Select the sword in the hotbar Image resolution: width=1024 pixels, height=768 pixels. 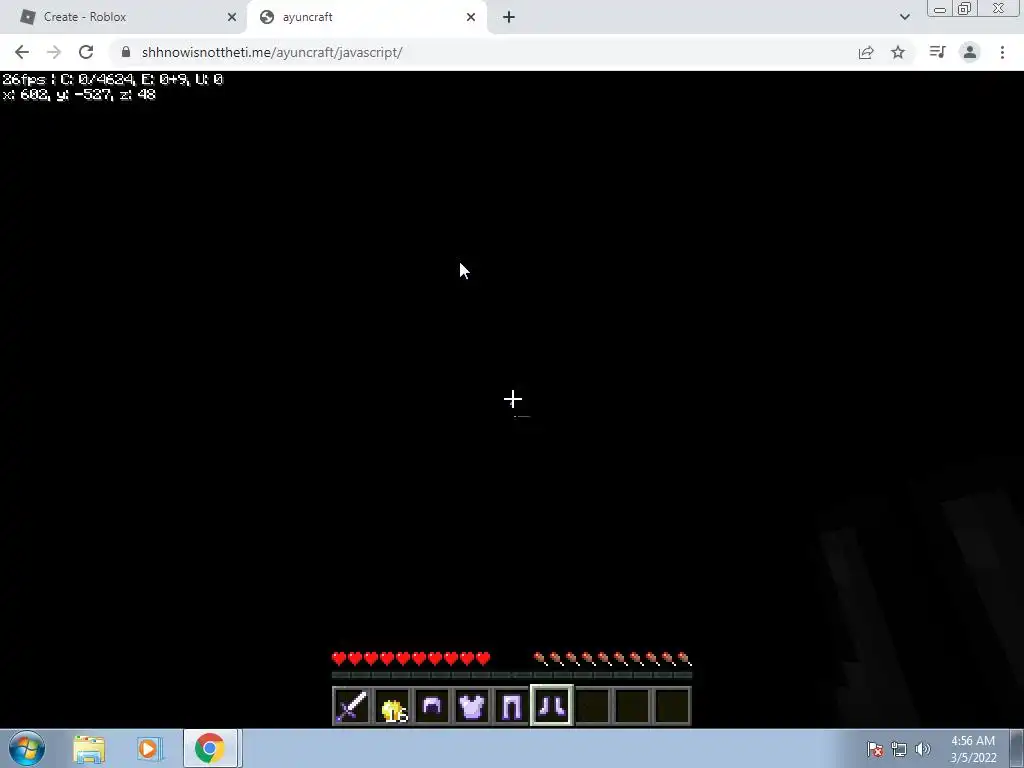[351, 706]
